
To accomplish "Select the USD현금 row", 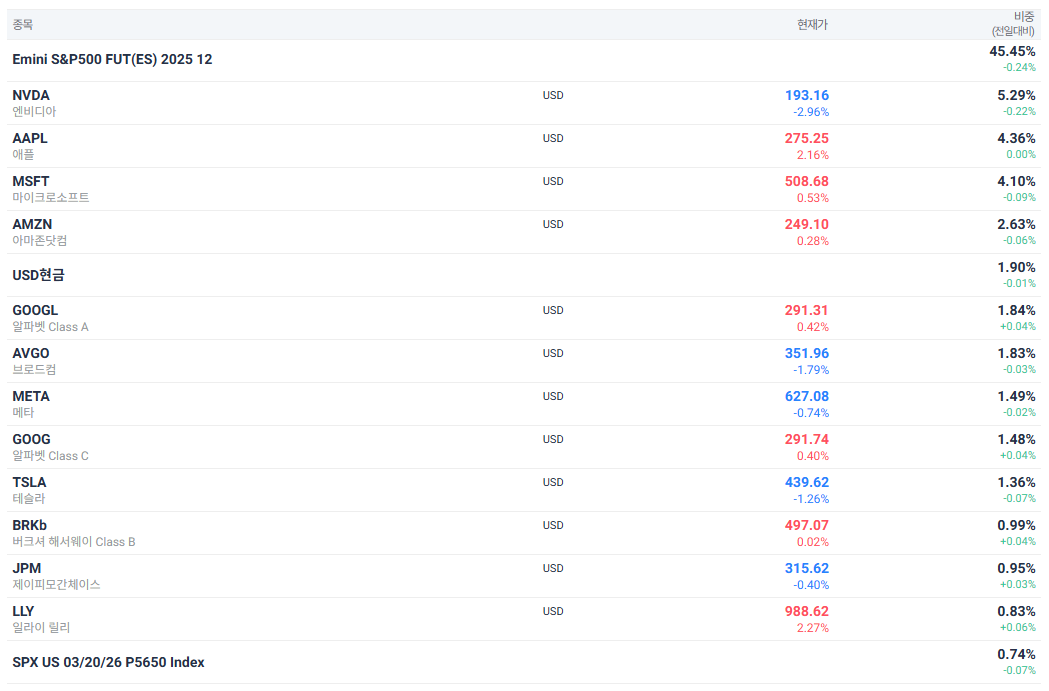I will point(524,275).
